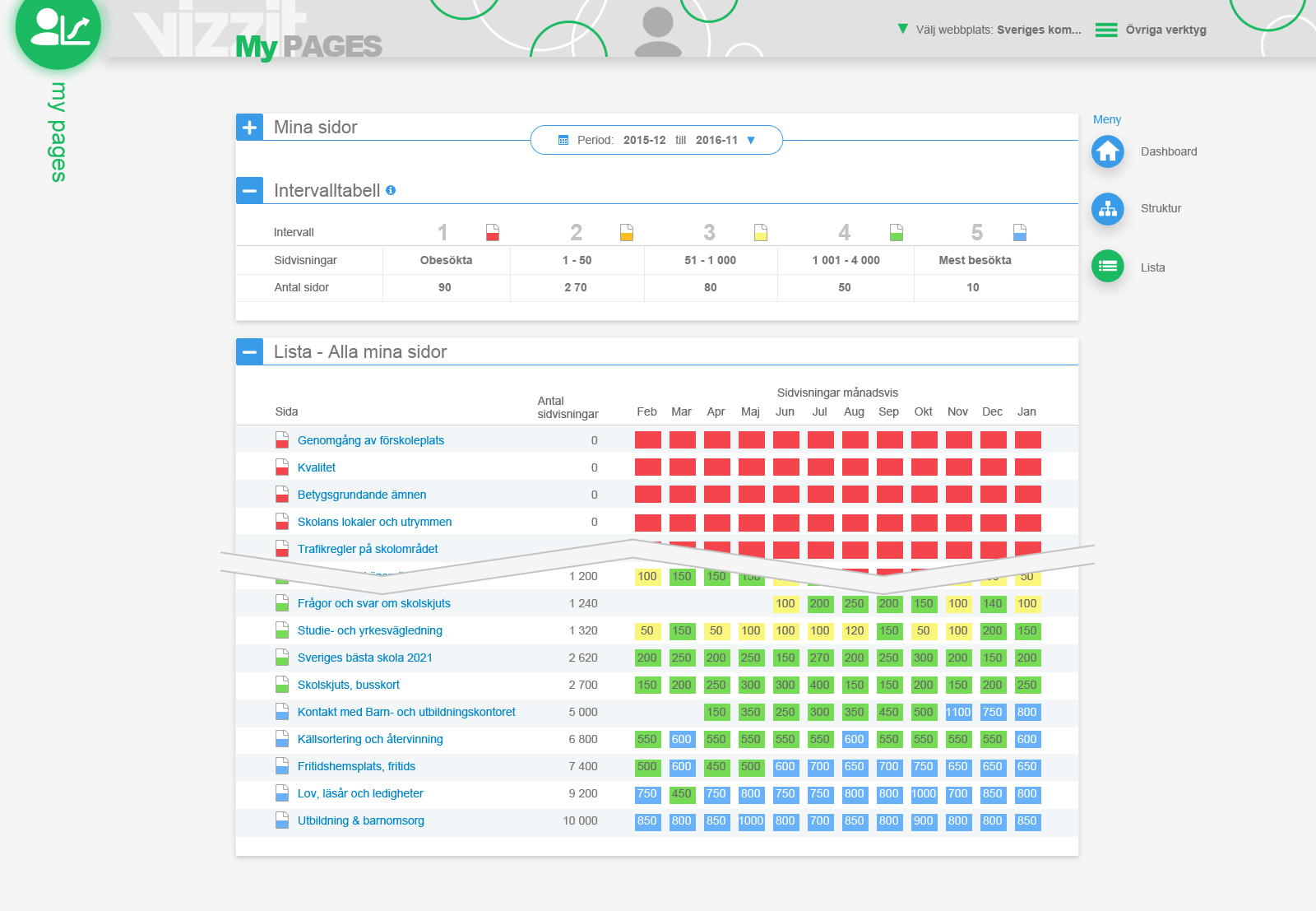The width and height of the screenshot is (1316, 911).
Task: Click the yellow Feb 50 cell for Studie- och yrkesvägledning
Action: click(647, 630)
